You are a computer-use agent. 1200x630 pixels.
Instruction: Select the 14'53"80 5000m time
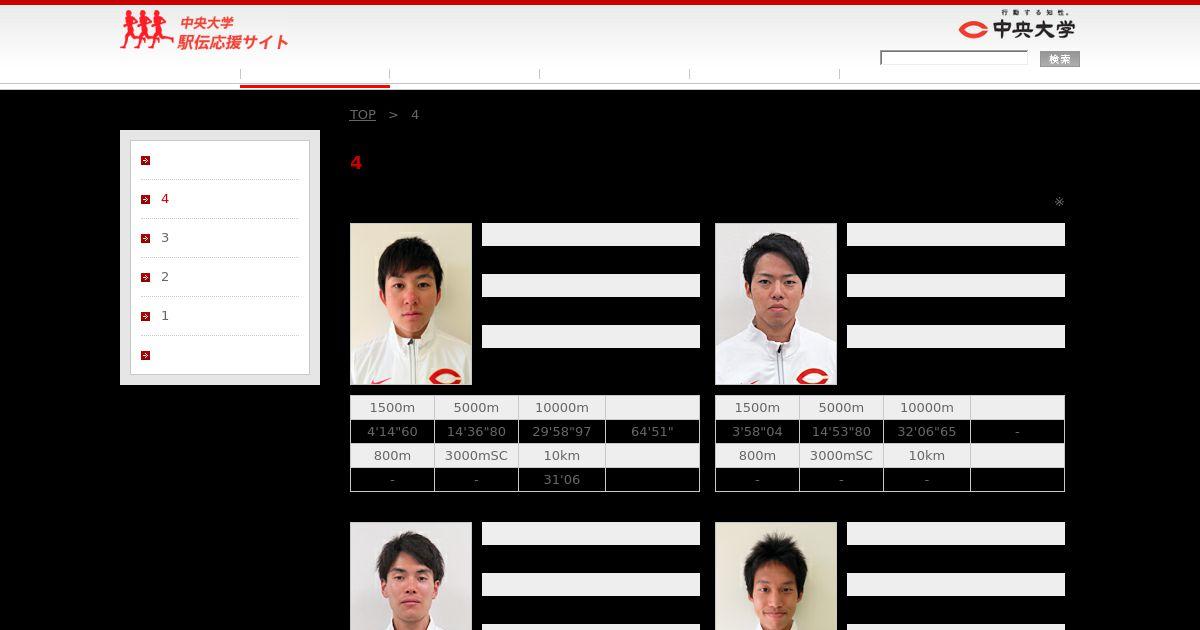point(841,432)
